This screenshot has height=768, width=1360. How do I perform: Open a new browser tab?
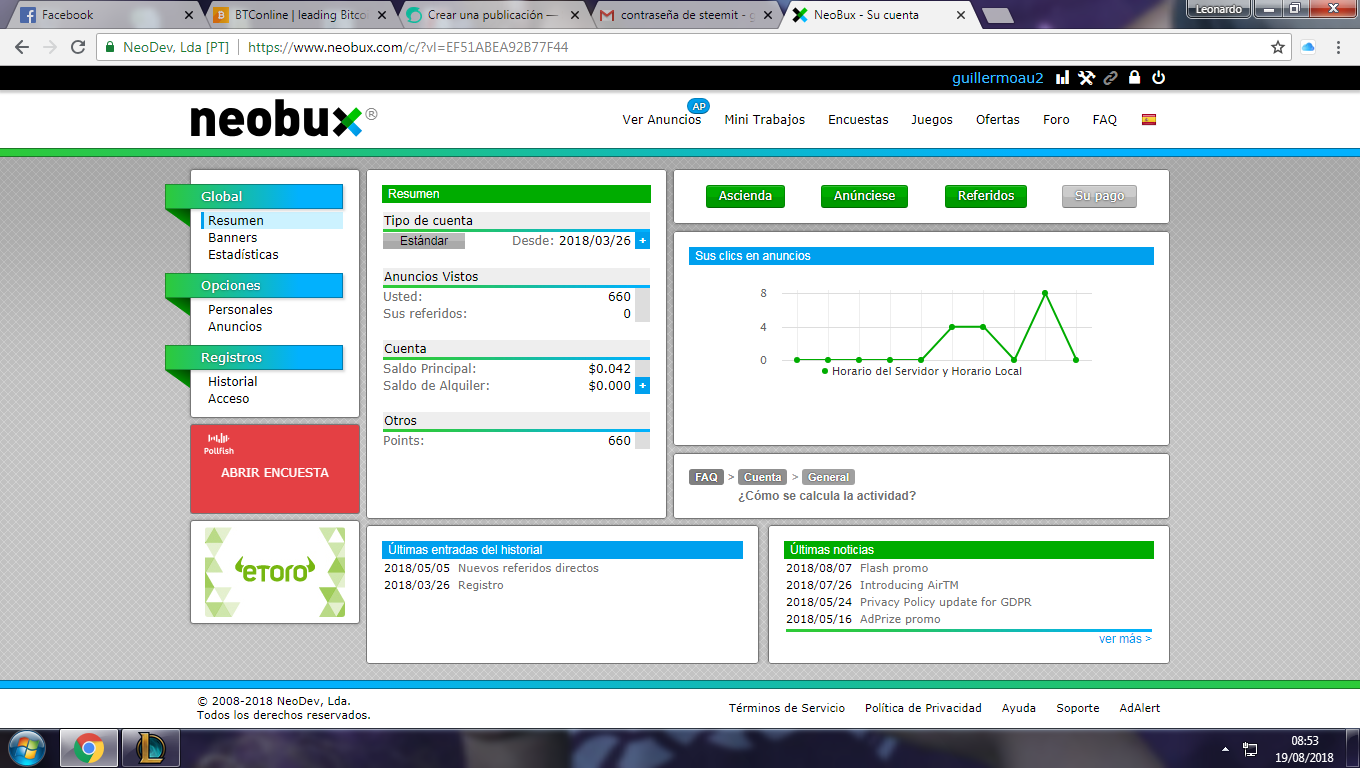coord(997,15)
